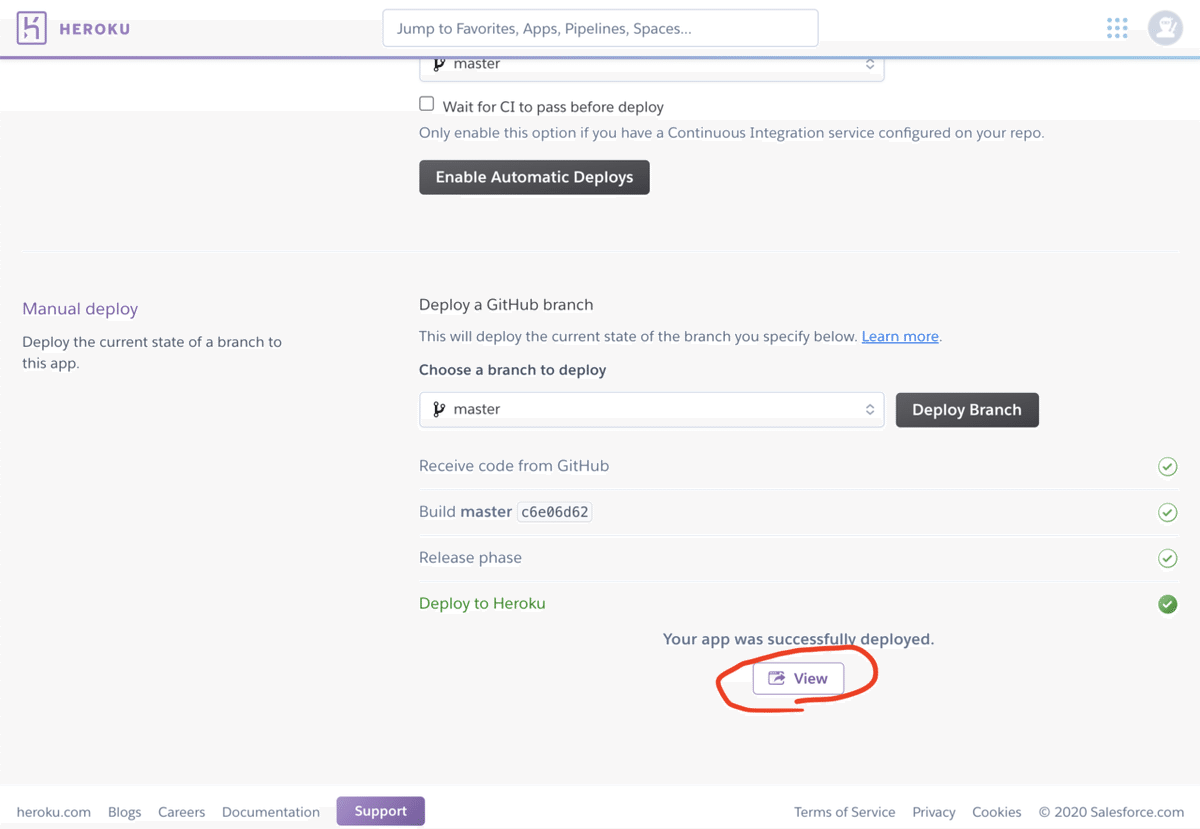Open the automatic deploys branch dropdown
Viewport: 1200px width, 829px height.
pyautogui.click(x=651, y=64)
